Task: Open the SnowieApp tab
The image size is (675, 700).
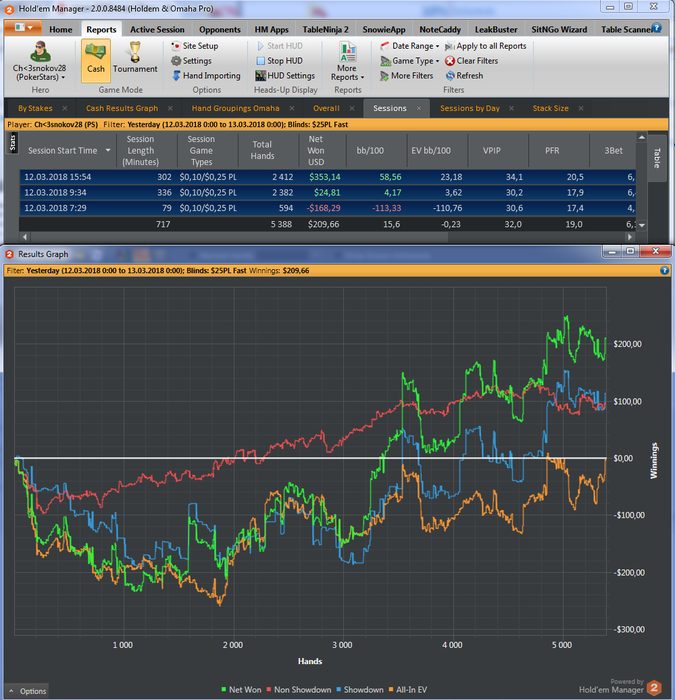Action: 384,29
